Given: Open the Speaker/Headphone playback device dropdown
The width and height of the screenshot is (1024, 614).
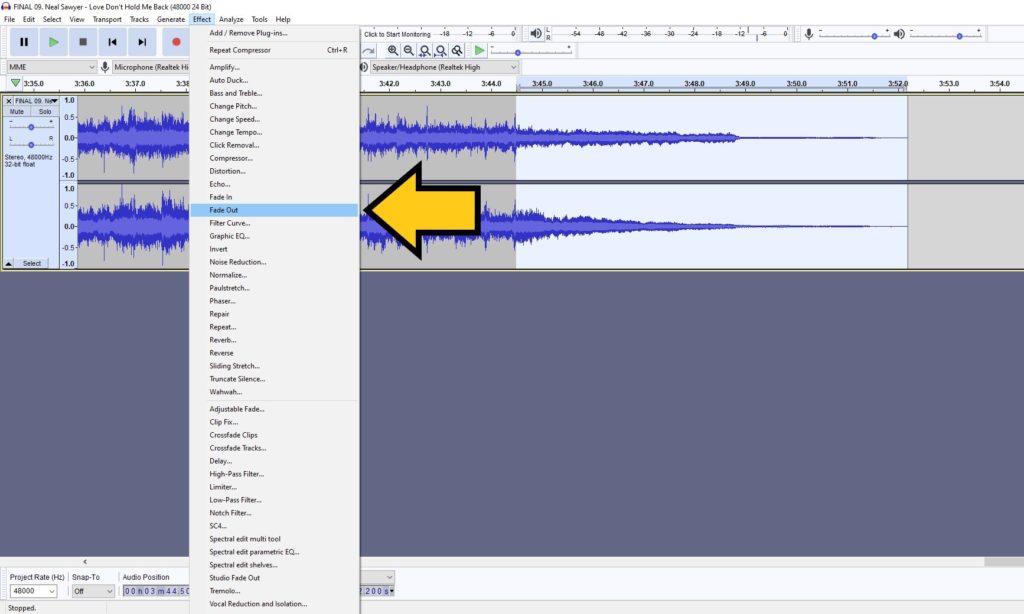Looking at the screenshot, I should [444, 67].
